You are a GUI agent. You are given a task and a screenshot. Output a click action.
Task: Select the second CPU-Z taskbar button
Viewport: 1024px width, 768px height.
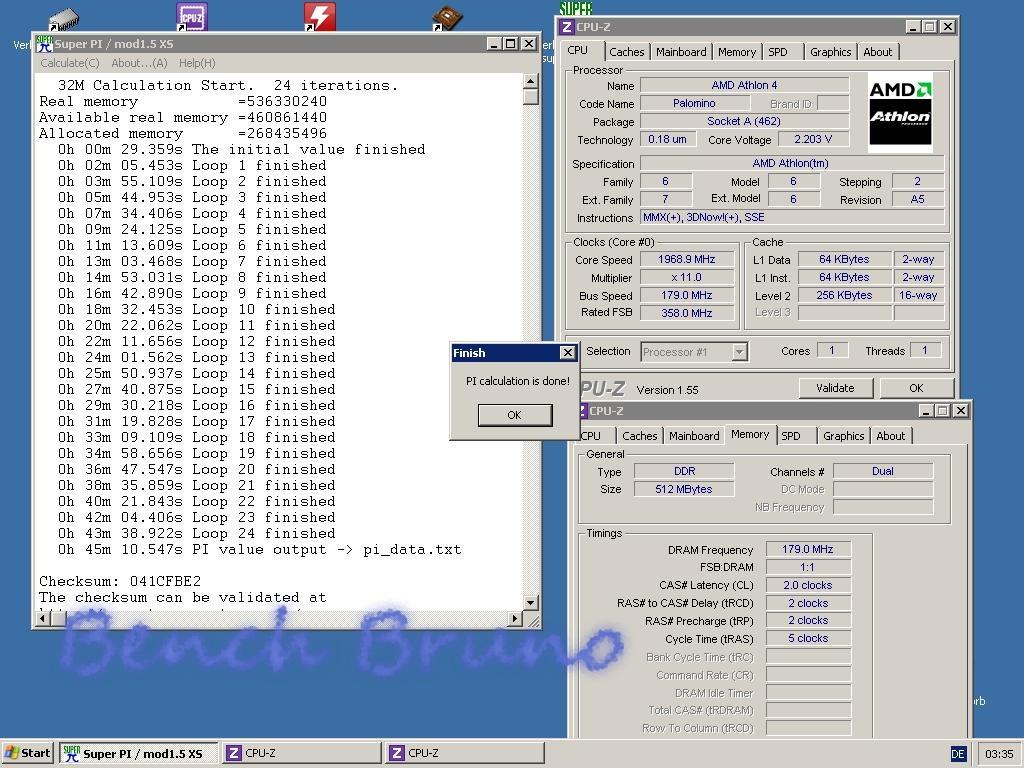(464, 753)
